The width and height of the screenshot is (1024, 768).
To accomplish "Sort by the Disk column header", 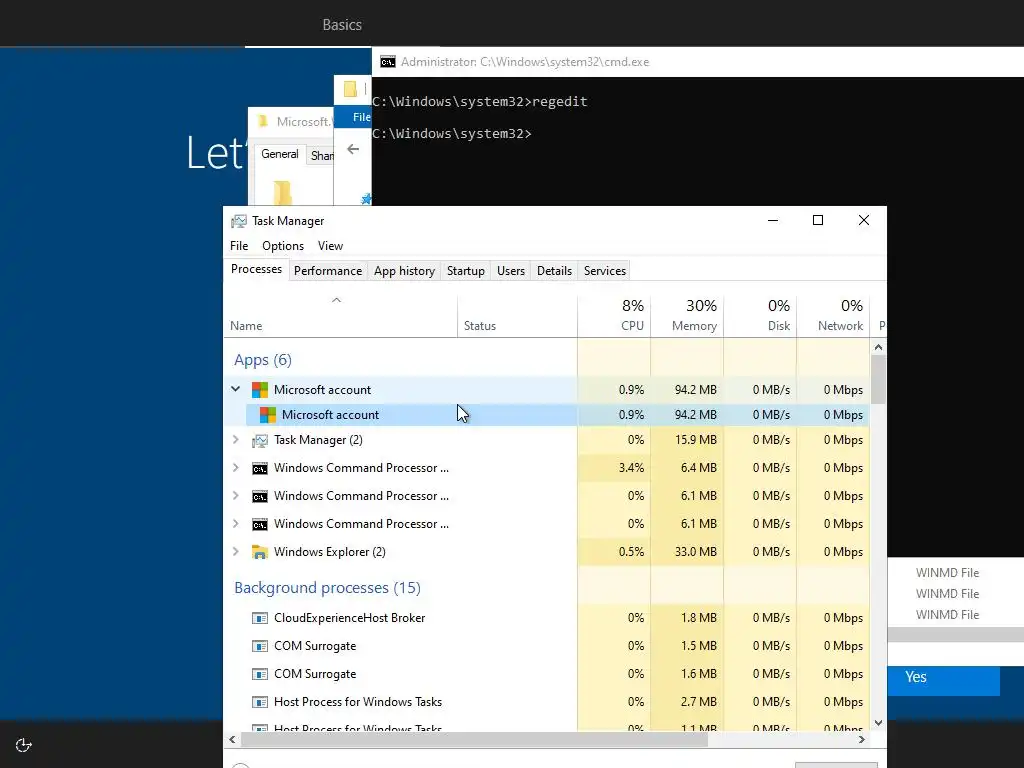I will tap(760, 315).
